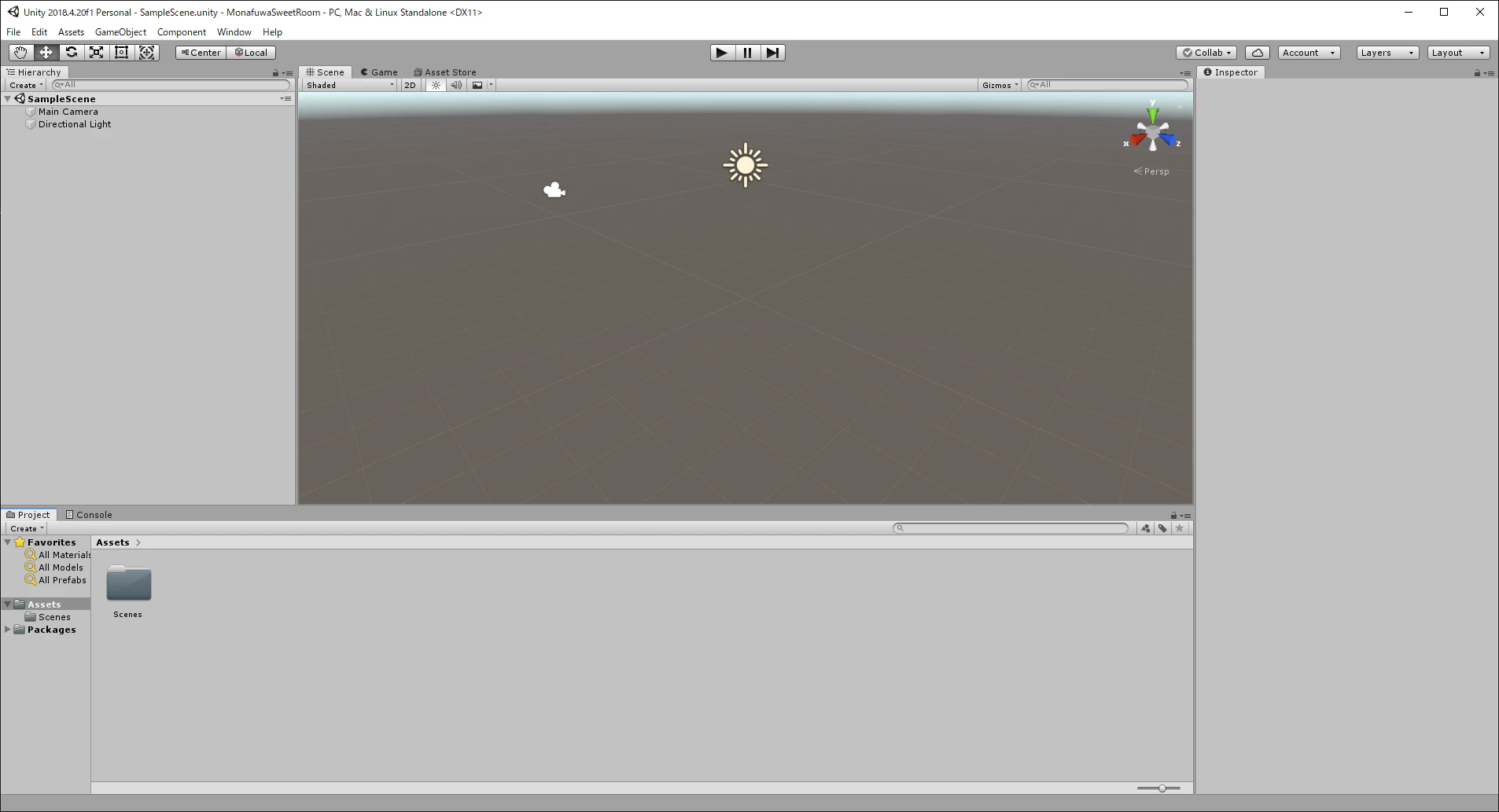Viewport: 1499px width, 812px height.
Task: Click the Pause button
Action: point(747,53)
